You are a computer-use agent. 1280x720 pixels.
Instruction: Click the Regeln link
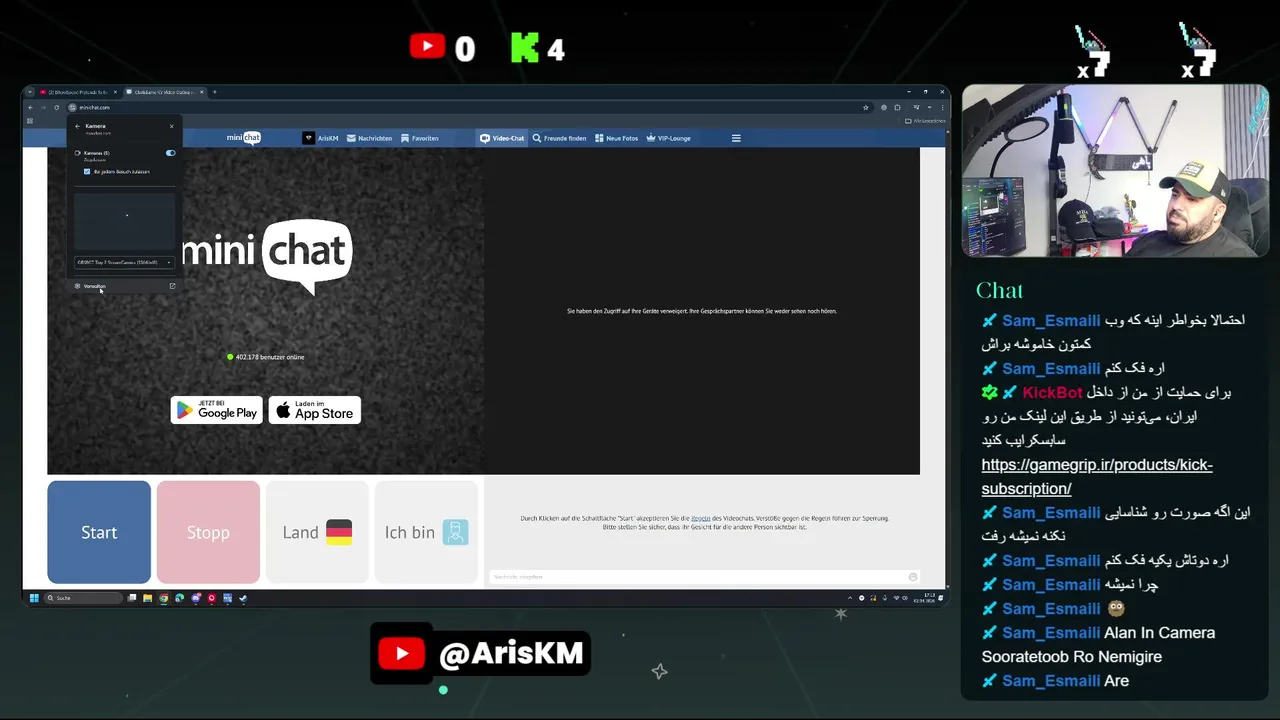point(701,518)
